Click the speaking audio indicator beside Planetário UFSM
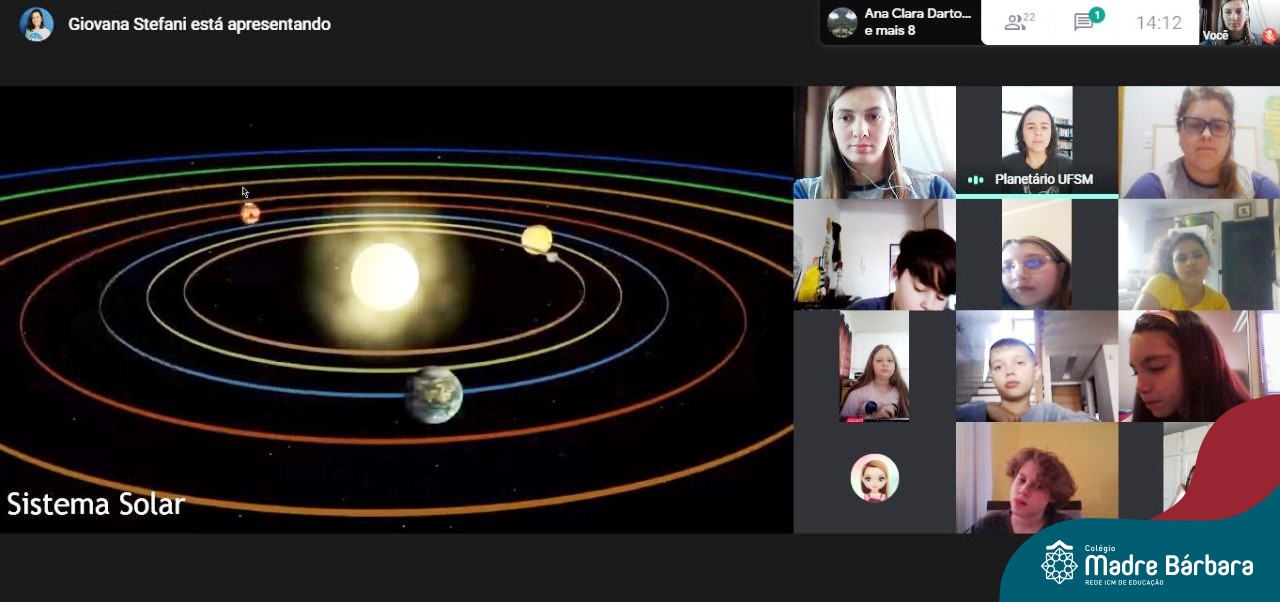Image resolution: width=1280 pixels, height=602 pixels. coord(975,180)
